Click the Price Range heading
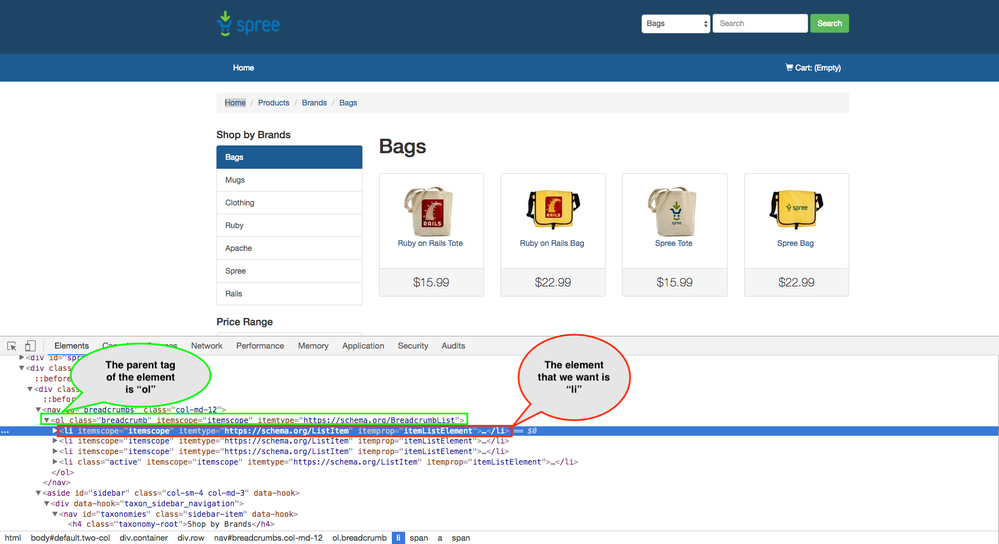Viewport: 999px width, 544px height. (245, 322)
